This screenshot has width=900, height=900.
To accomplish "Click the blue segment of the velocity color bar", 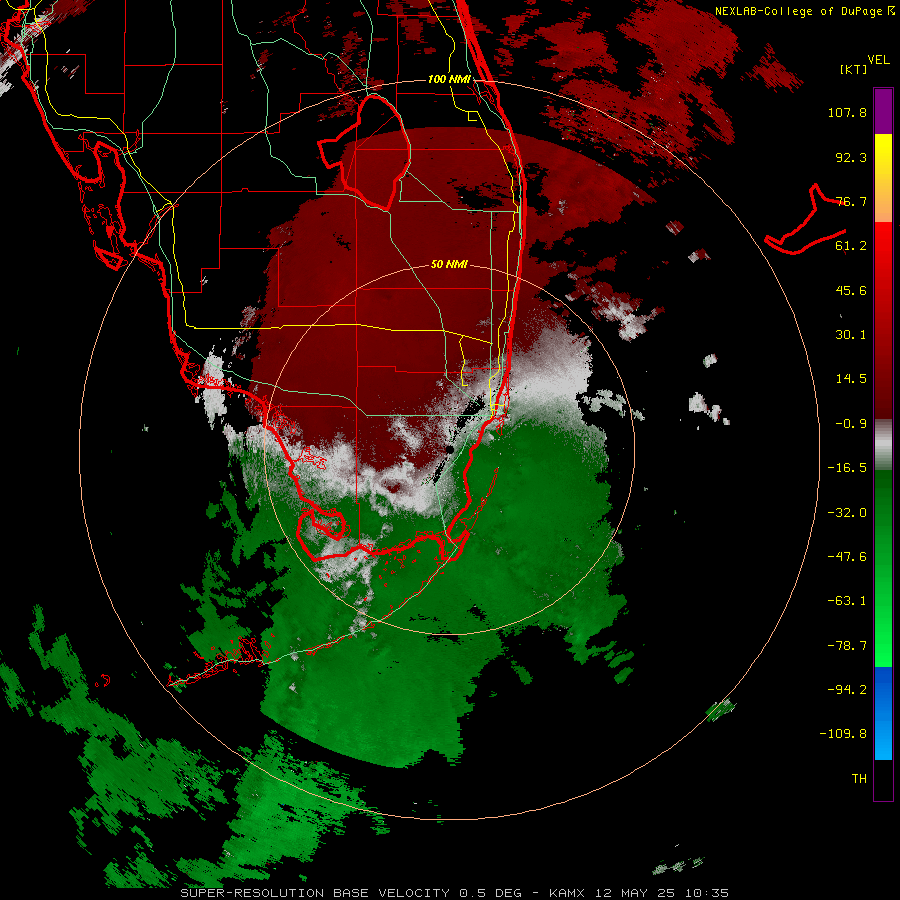I will pos(883,713).
